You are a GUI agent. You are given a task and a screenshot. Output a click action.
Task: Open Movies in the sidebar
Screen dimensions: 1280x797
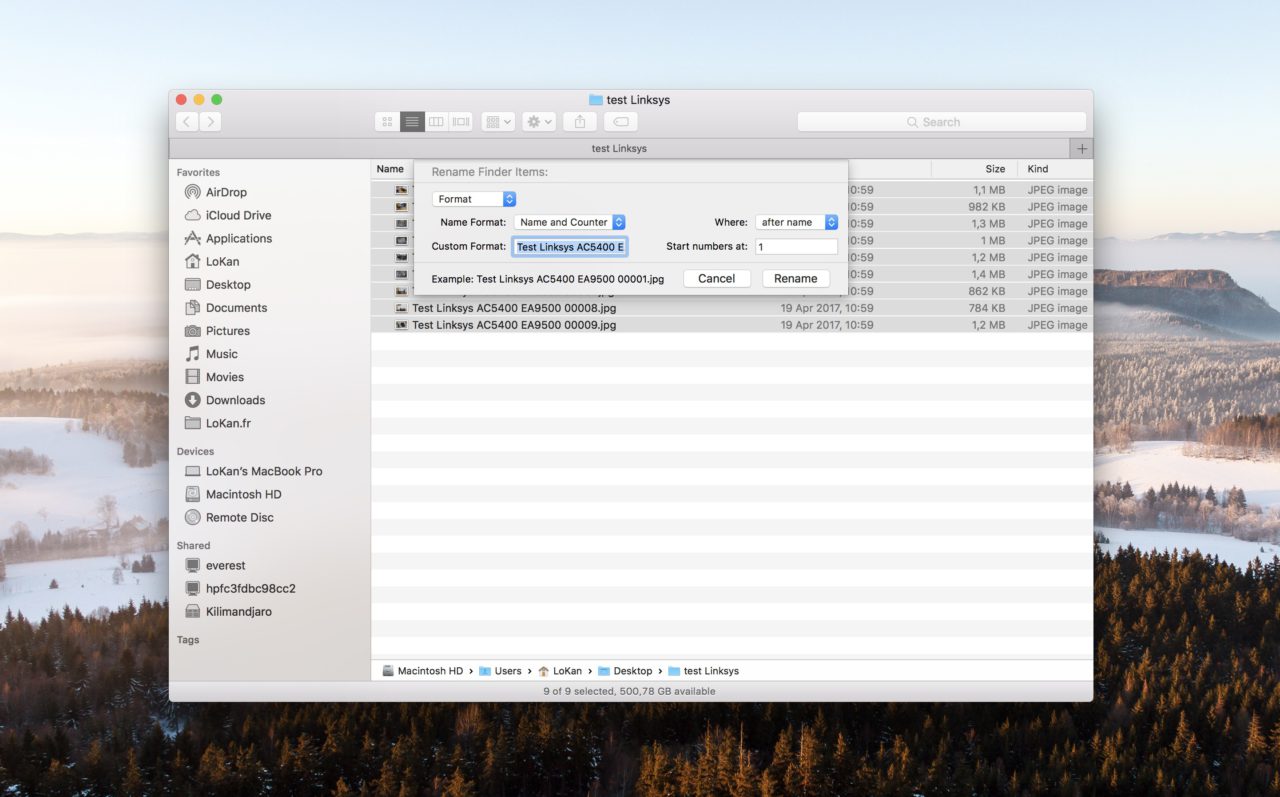(224, 376)
